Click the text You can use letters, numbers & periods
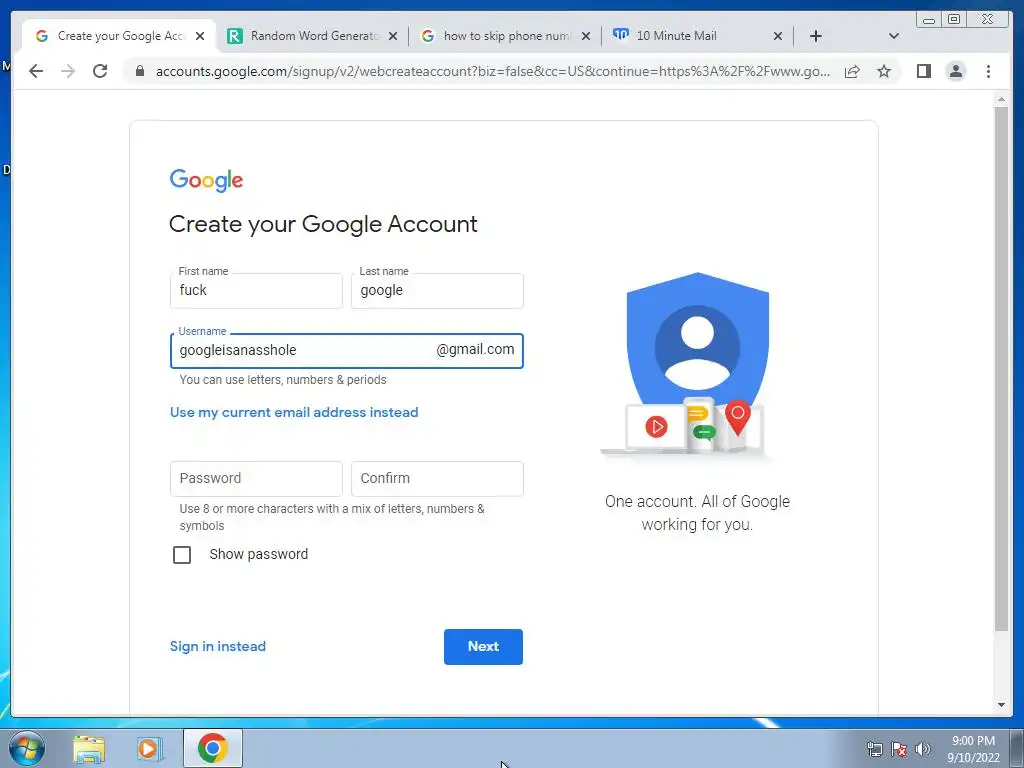 [283, 380]
